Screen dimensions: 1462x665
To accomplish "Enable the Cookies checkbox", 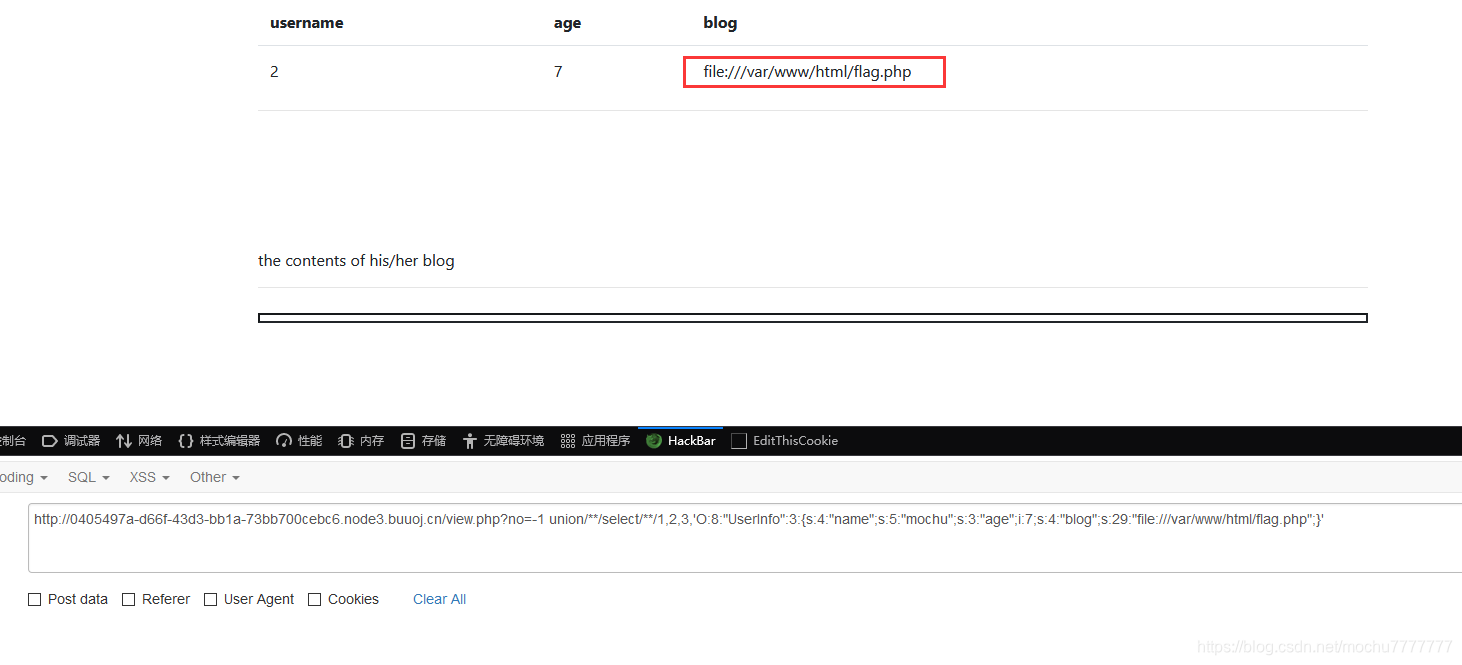I will [315, 599].
